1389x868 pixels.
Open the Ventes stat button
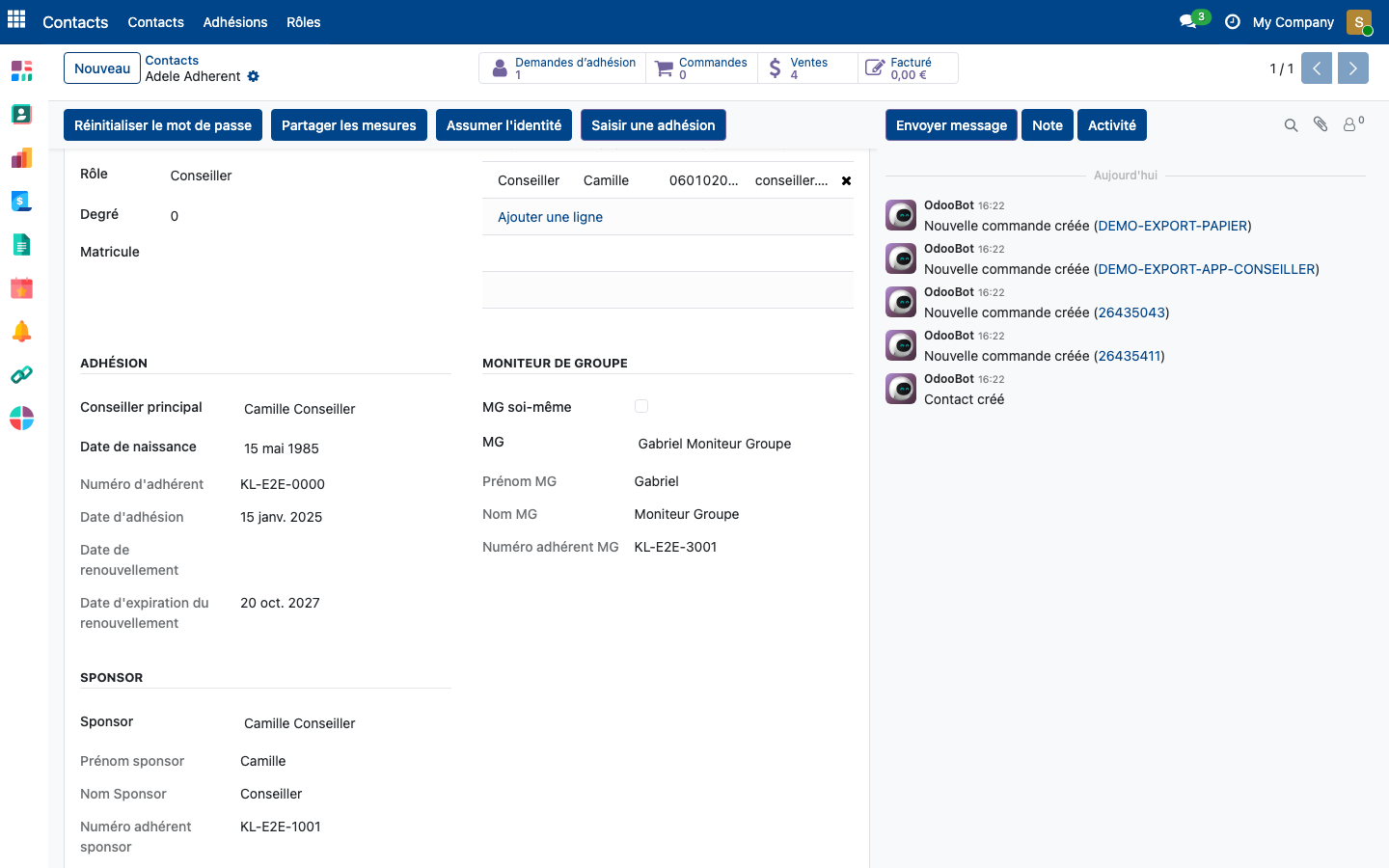[x=807, y=68]
